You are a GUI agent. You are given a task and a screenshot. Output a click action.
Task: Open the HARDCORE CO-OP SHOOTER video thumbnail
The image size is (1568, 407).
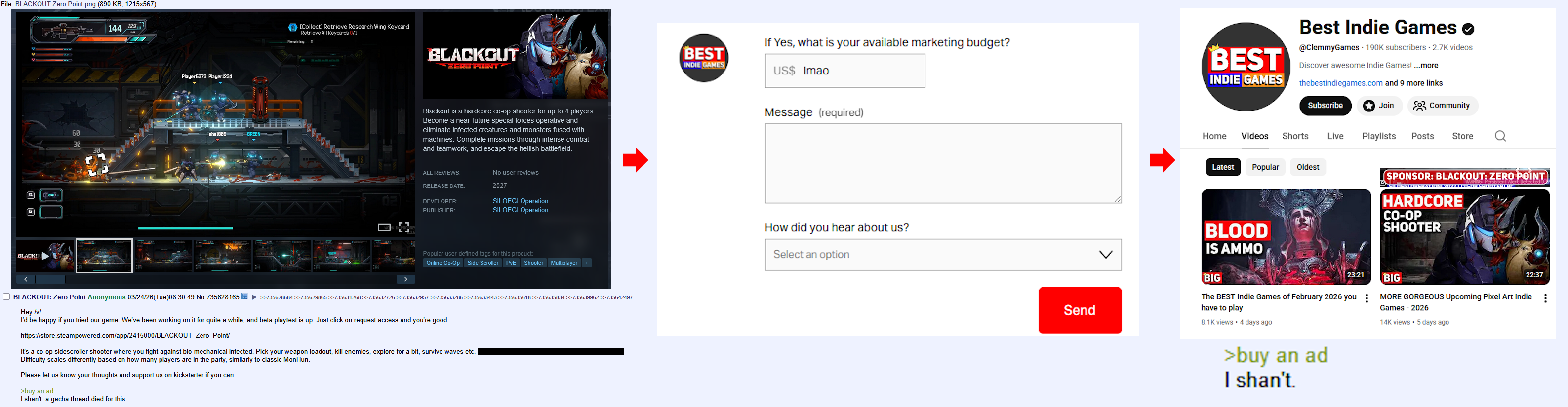coord(1464,237)
